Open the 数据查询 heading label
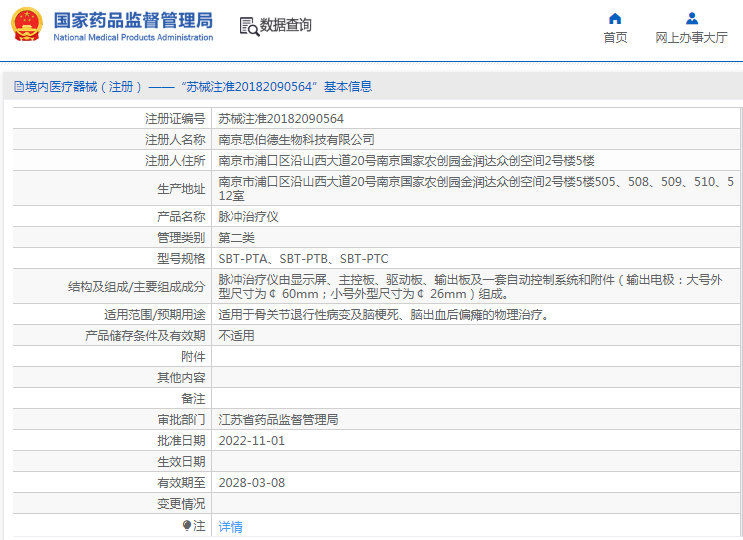Viewport: 743px width, 540px height. coord(285,26)
